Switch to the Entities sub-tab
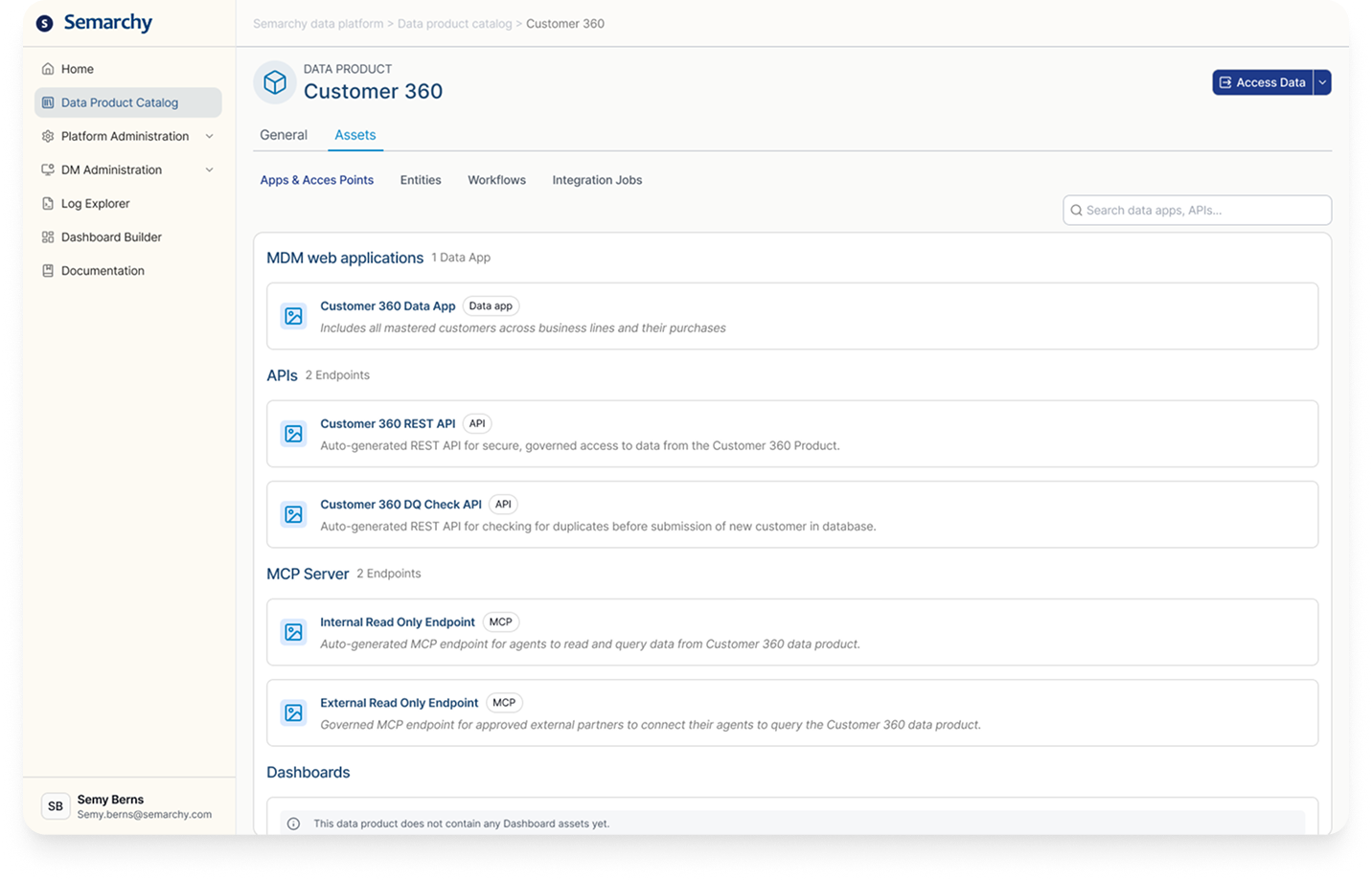Image resolution: width=1372 pixels, height=881 pixels. 421,180
